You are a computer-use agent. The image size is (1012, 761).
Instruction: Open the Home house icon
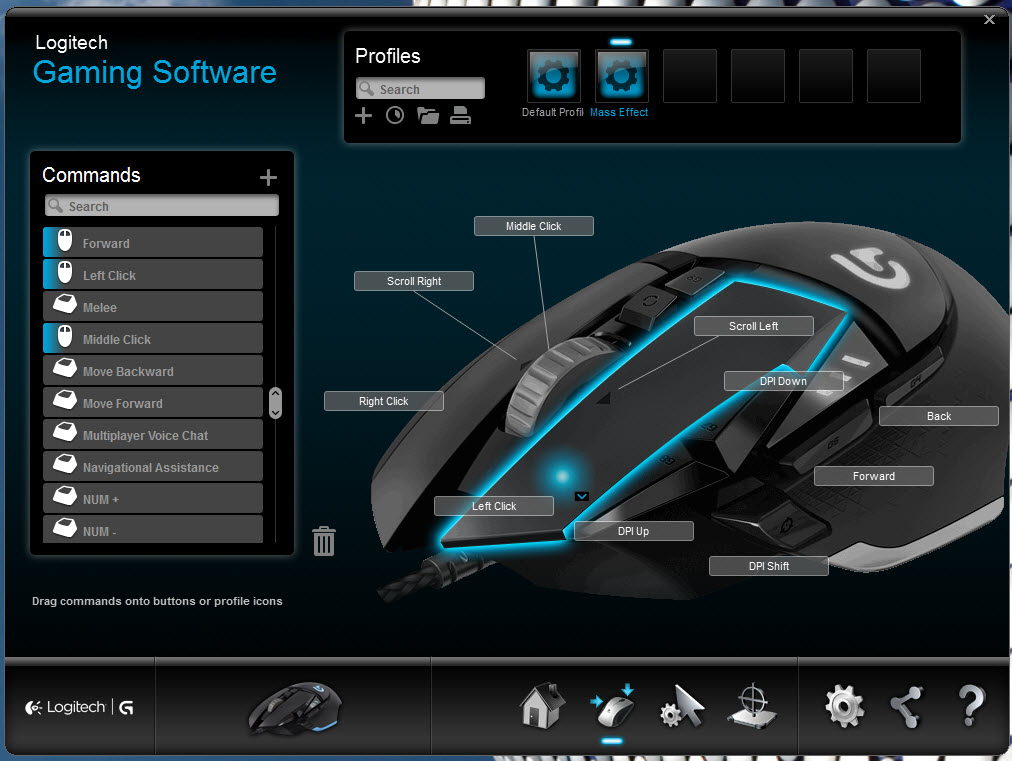(x=543, y=705)
